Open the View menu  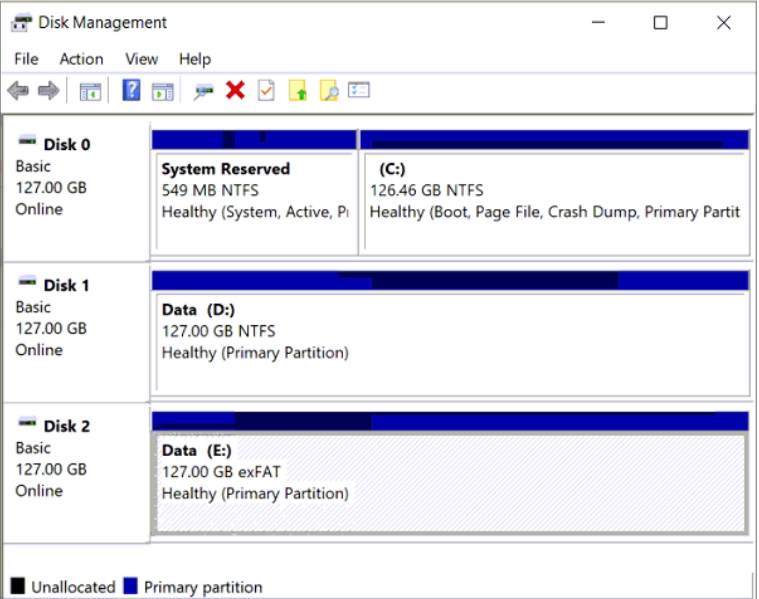pos(142,59)
